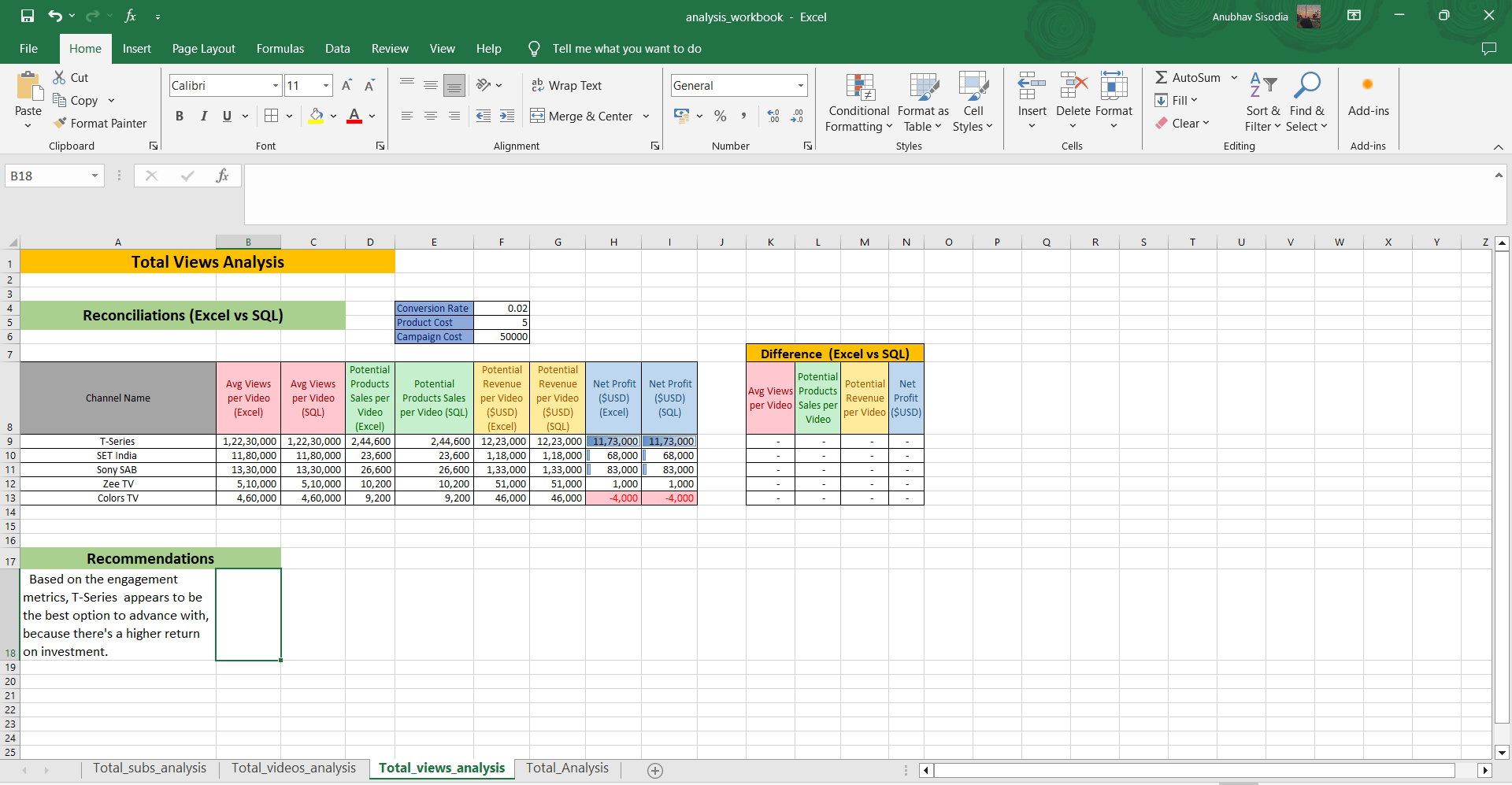Click the Borders icon
Viewport: 1512px width, 785px height.
point(272,116)
